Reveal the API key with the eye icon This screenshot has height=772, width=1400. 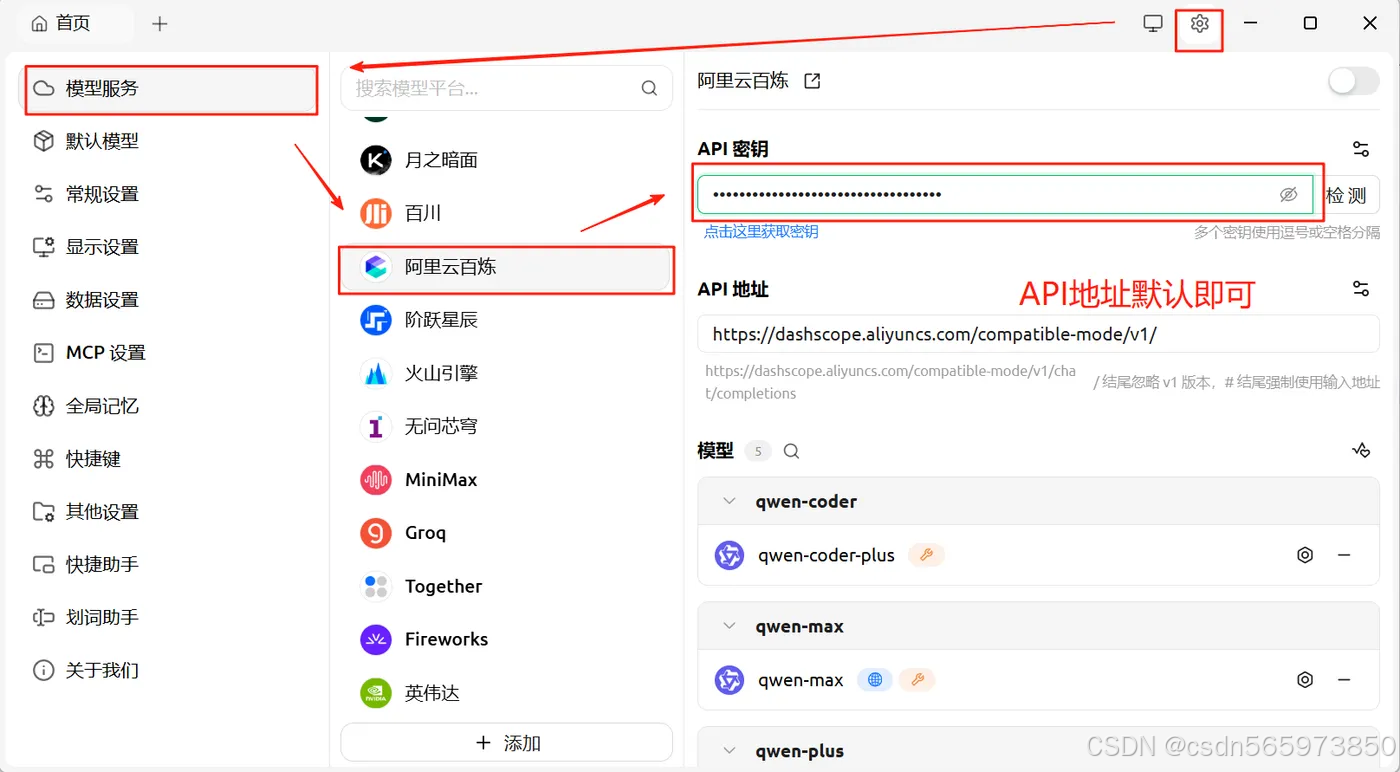tap(1289, 194)
